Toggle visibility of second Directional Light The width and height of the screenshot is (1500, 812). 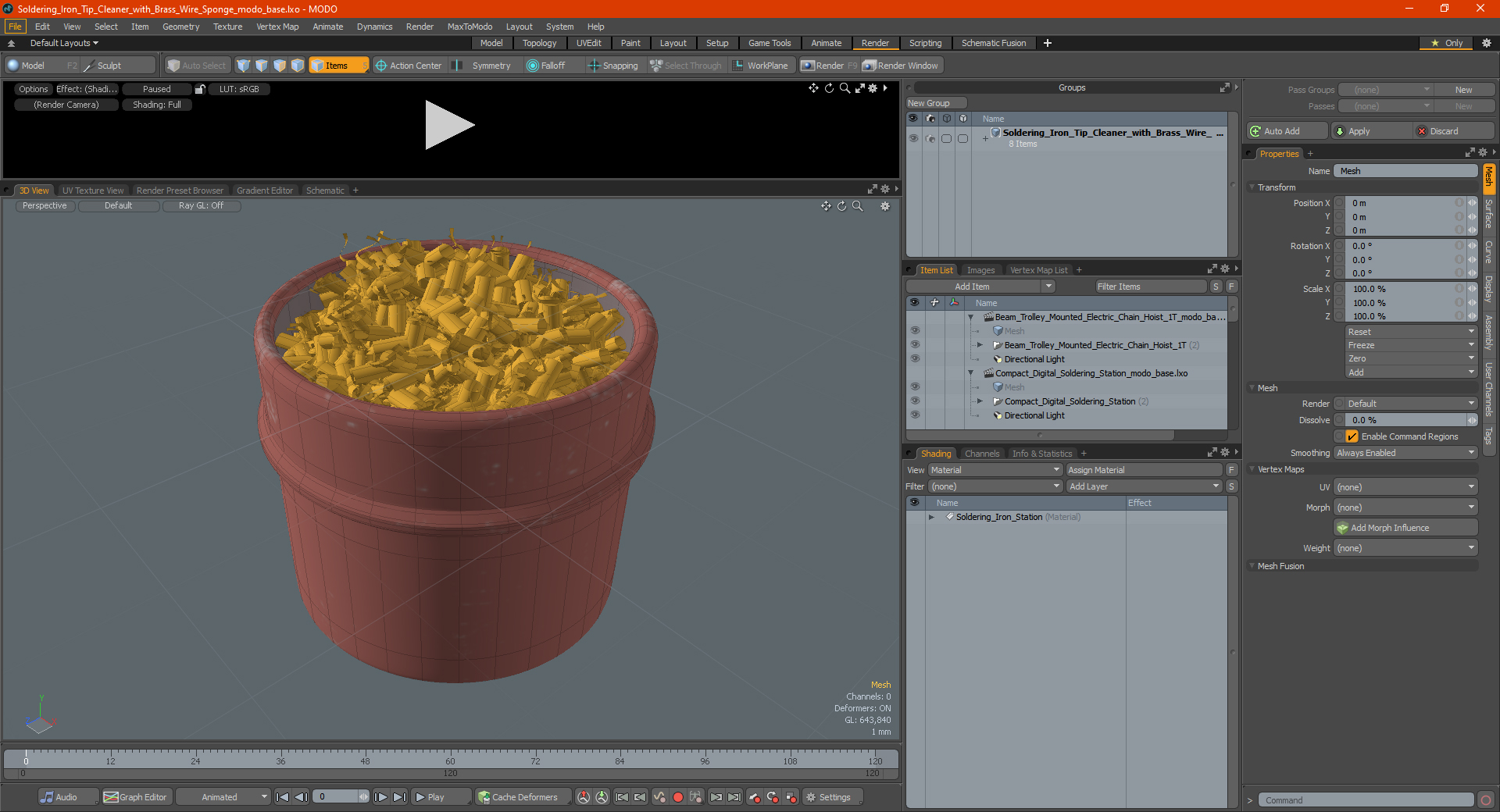(915, 415)
